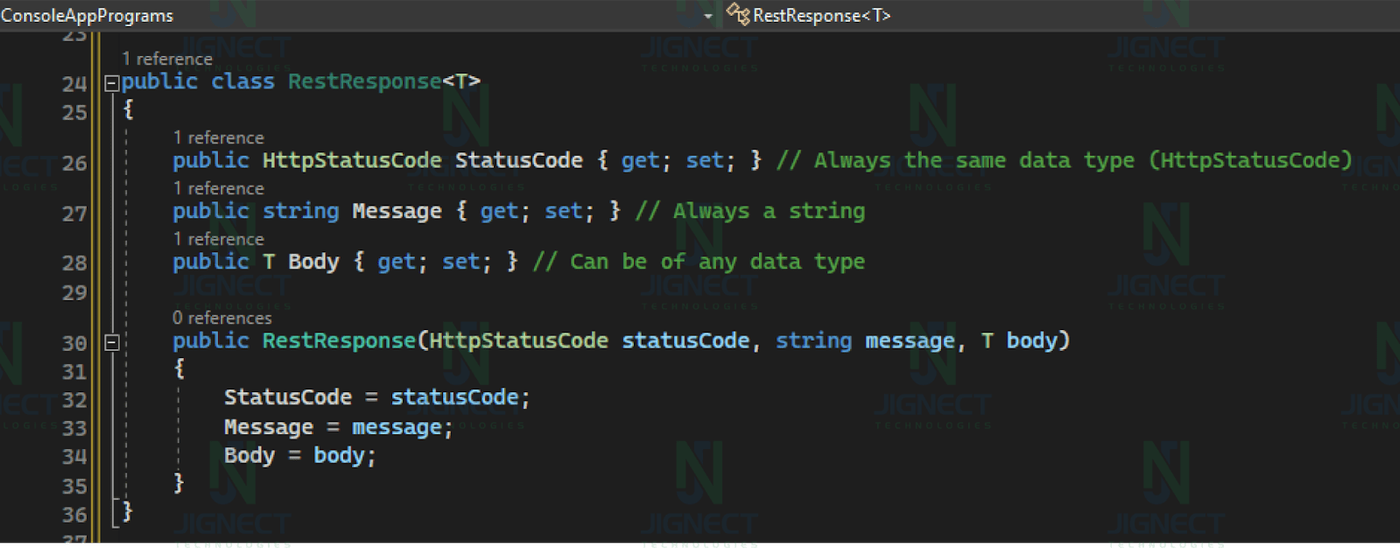
Task: Open the '0 references' CodeLens above the constructor
Action: 222,318
